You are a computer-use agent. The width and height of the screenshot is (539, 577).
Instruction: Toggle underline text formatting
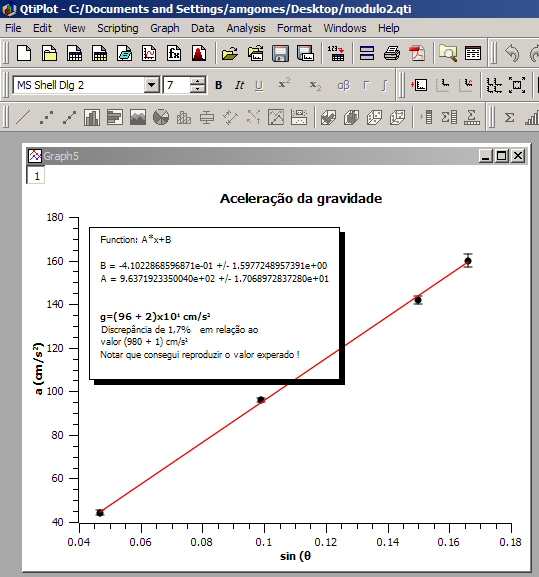point(259,85)
